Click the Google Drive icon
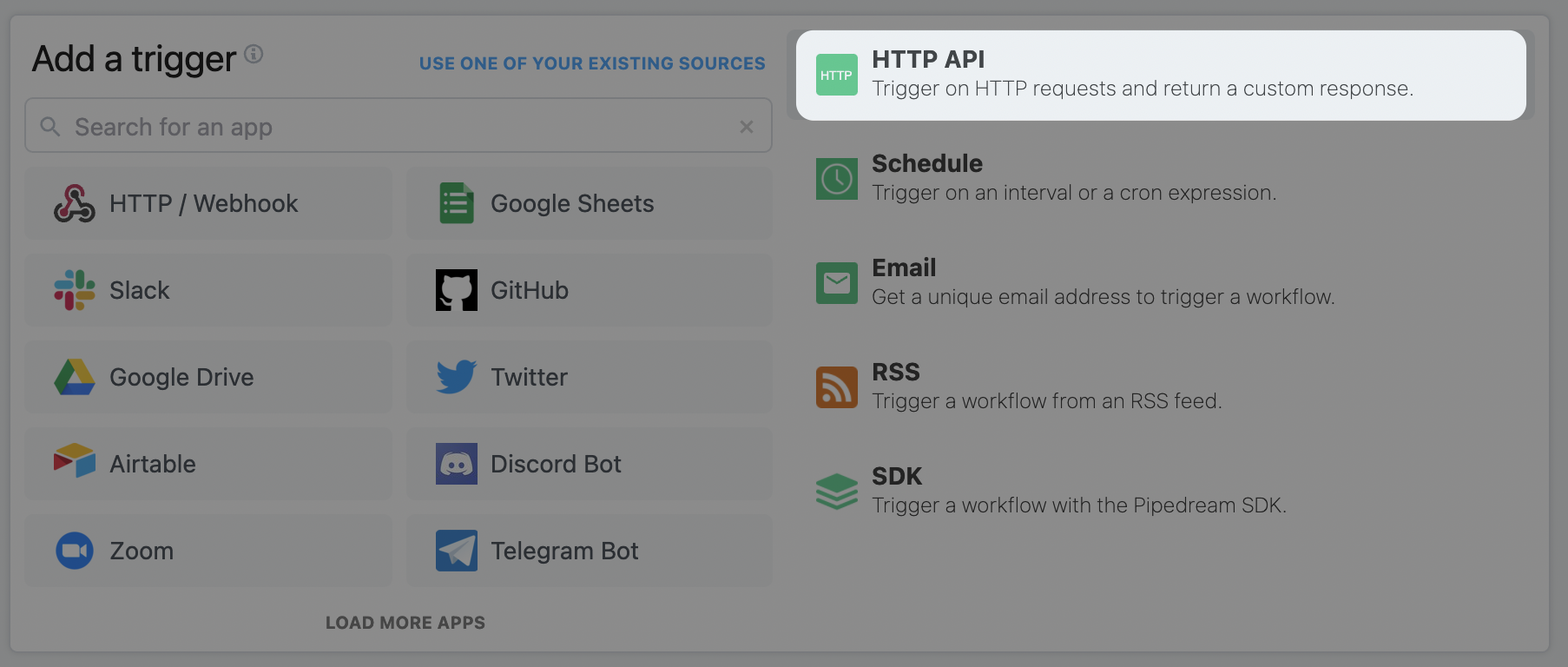The width and height of the screenshot is (1568, 667). pos(75,377)
